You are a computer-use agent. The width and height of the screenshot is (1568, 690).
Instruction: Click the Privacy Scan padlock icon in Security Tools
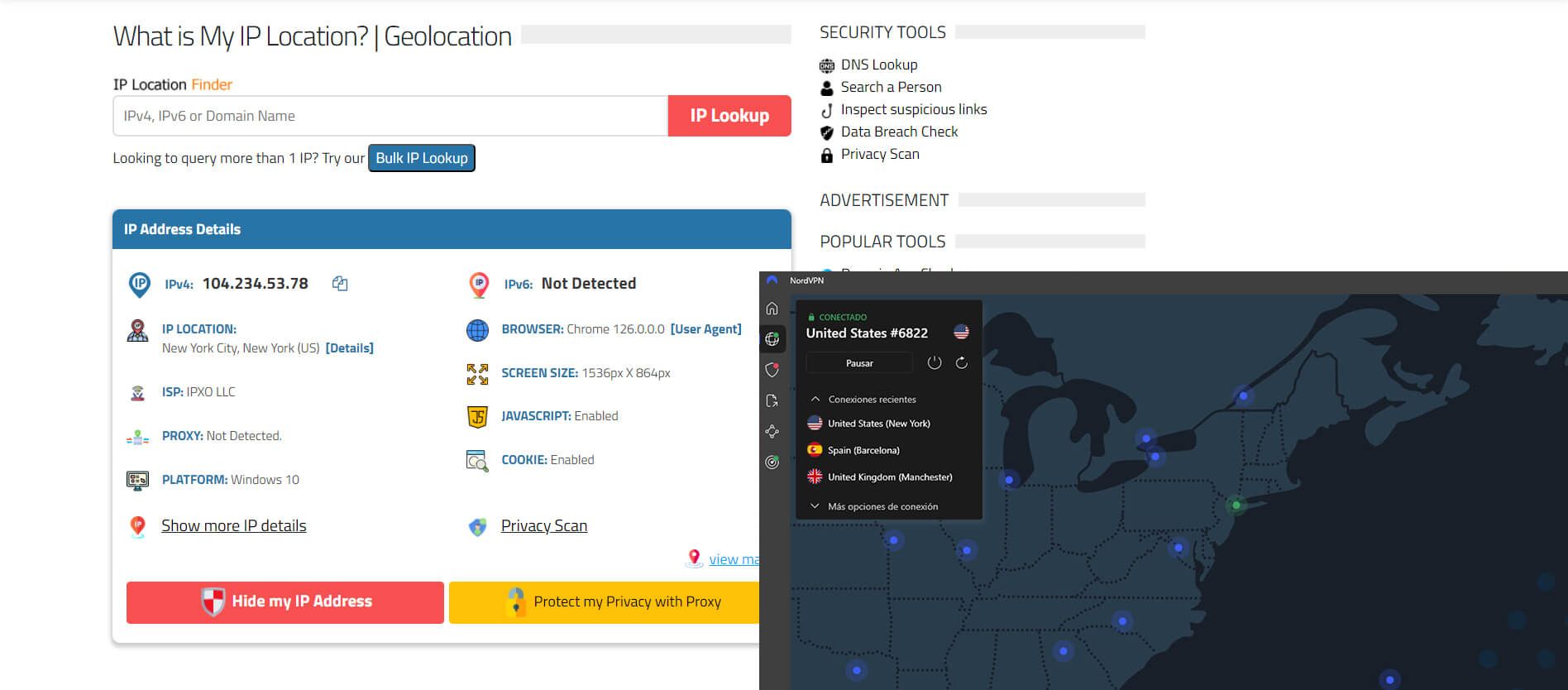pos(826,155)
